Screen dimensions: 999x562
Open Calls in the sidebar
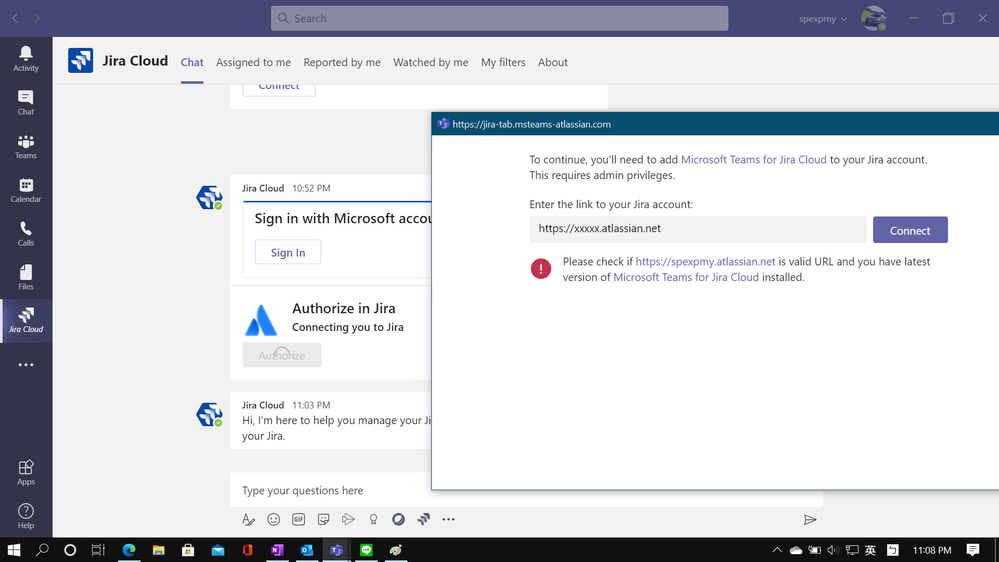point(25,234)
